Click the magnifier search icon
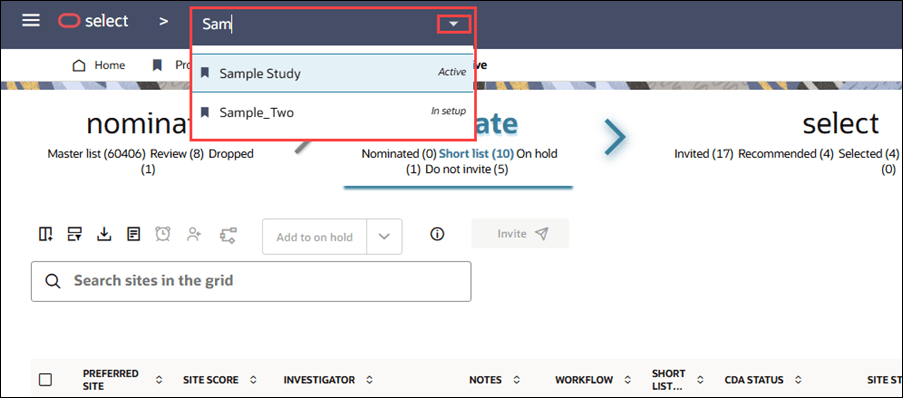Image resolution: width=903 pixels, height=398 pixels. [x=52, y=281]
